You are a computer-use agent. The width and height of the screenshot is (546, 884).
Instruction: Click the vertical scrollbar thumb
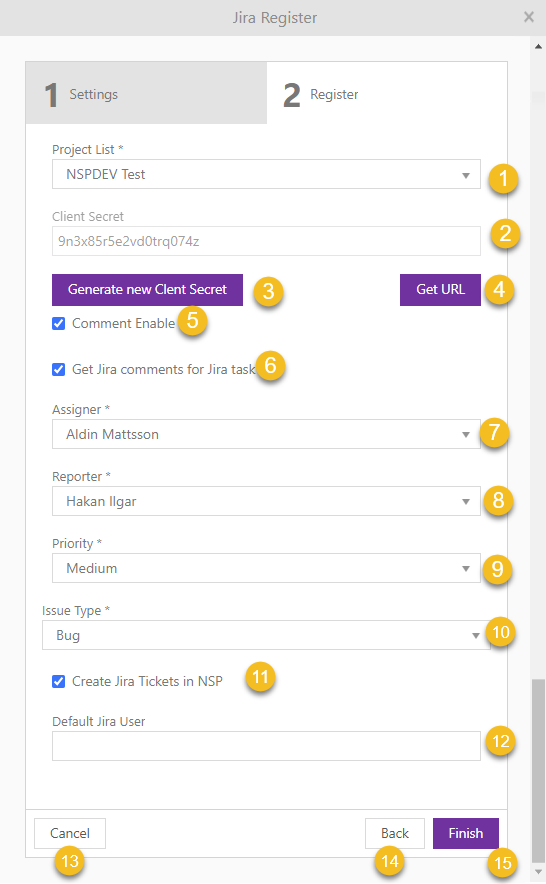tap(538, 770)
